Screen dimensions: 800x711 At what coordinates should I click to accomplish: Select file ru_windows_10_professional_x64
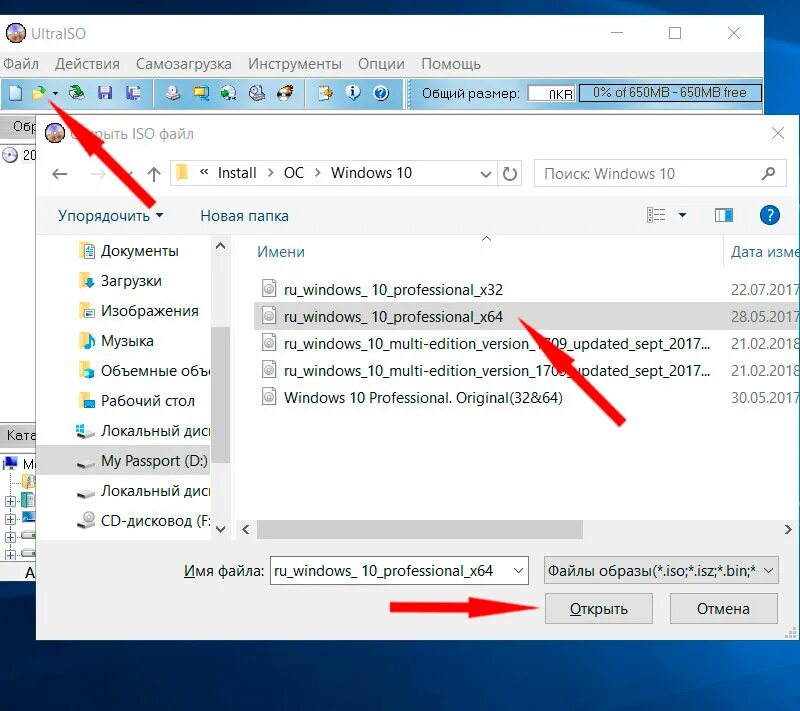(x=527, y=317)
